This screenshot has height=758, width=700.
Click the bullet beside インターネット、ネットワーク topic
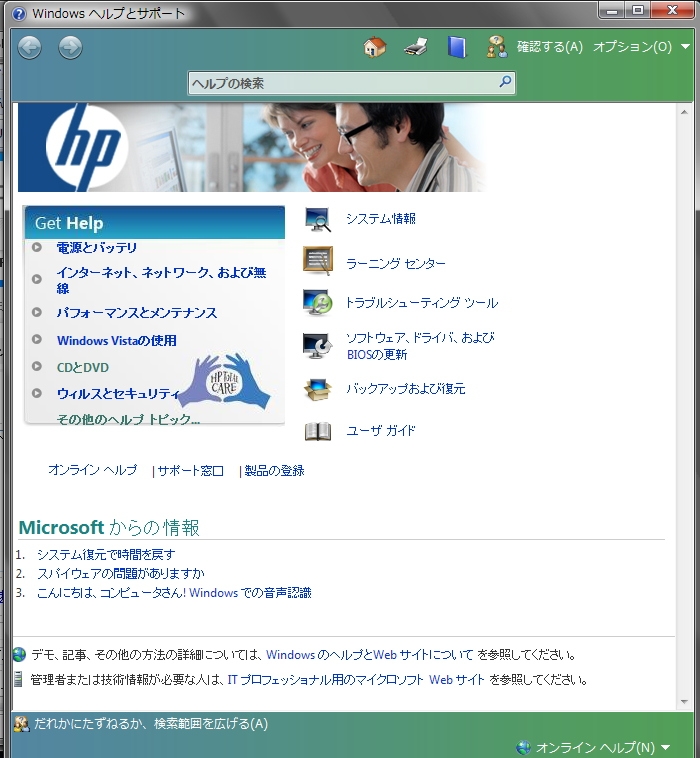pos(37,279)
